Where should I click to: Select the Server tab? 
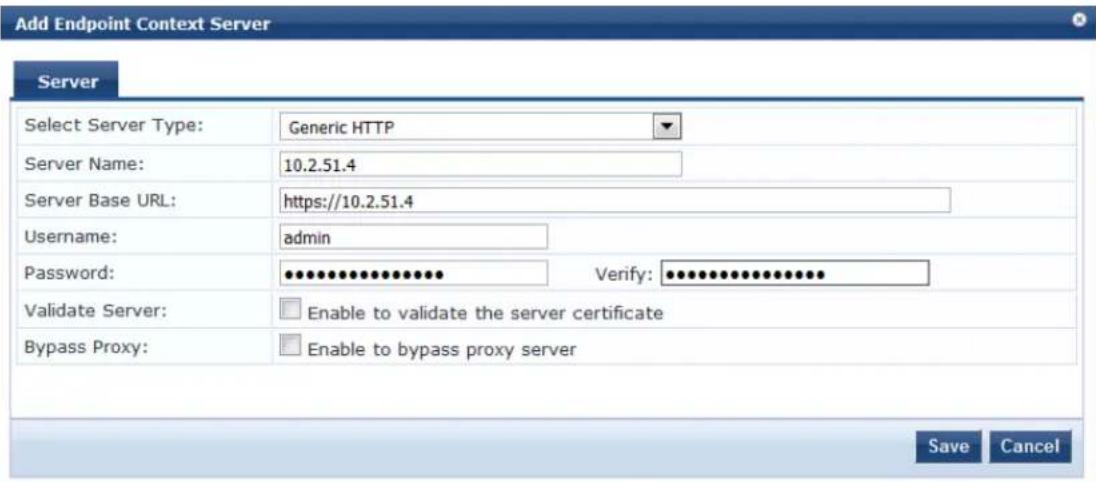click(67, 82)
